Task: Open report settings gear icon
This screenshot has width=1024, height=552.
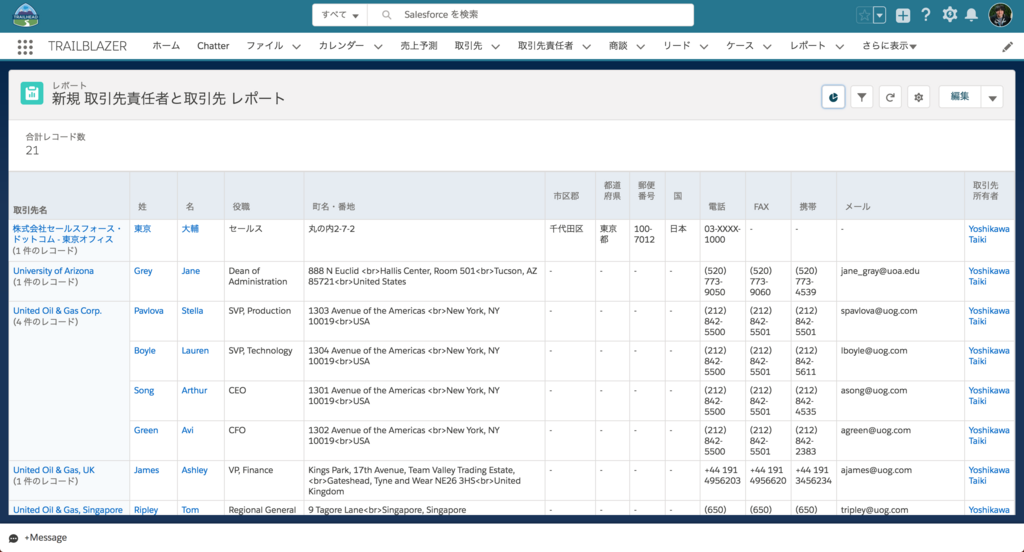Action: (x=919, y=97)
